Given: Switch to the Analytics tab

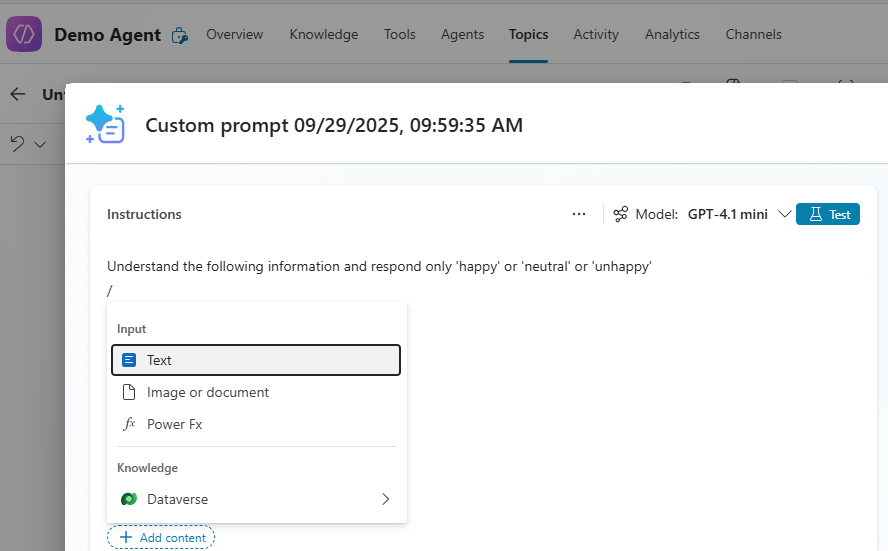Looking at the screenshot, I should (x=672, y=34).
